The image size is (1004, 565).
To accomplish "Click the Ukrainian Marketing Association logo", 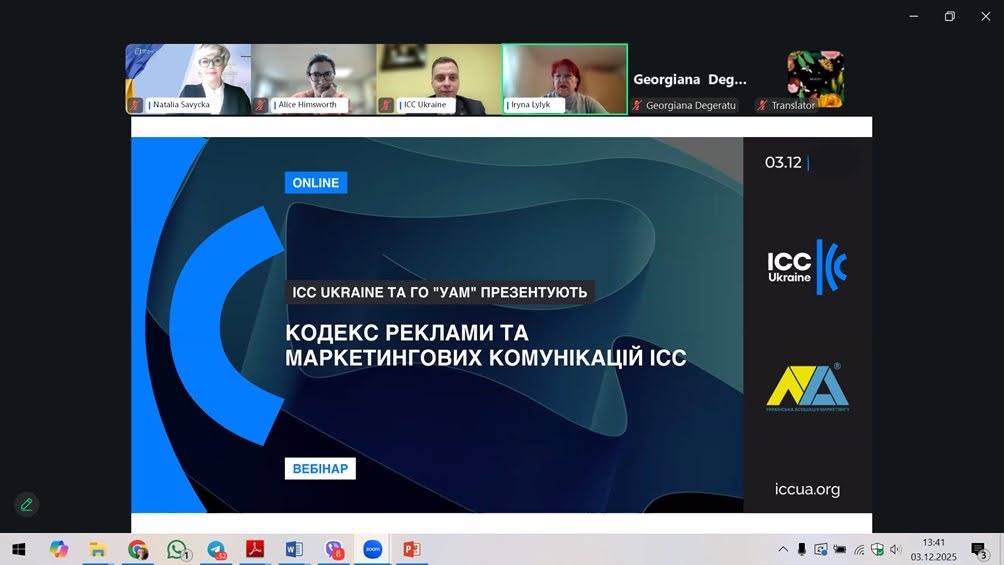I will 807,388.
